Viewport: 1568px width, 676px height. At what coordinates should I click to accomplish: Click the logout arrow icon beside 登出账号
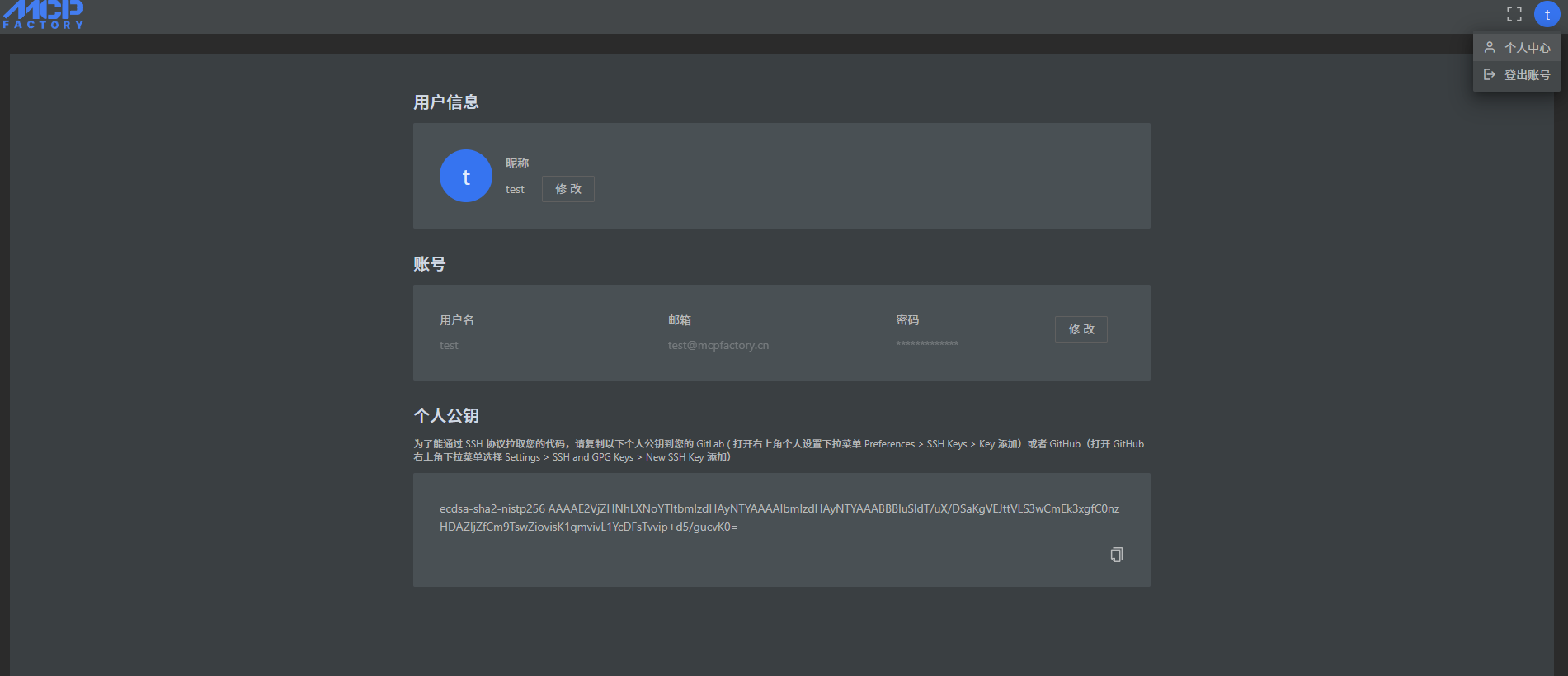[1490, 74]
